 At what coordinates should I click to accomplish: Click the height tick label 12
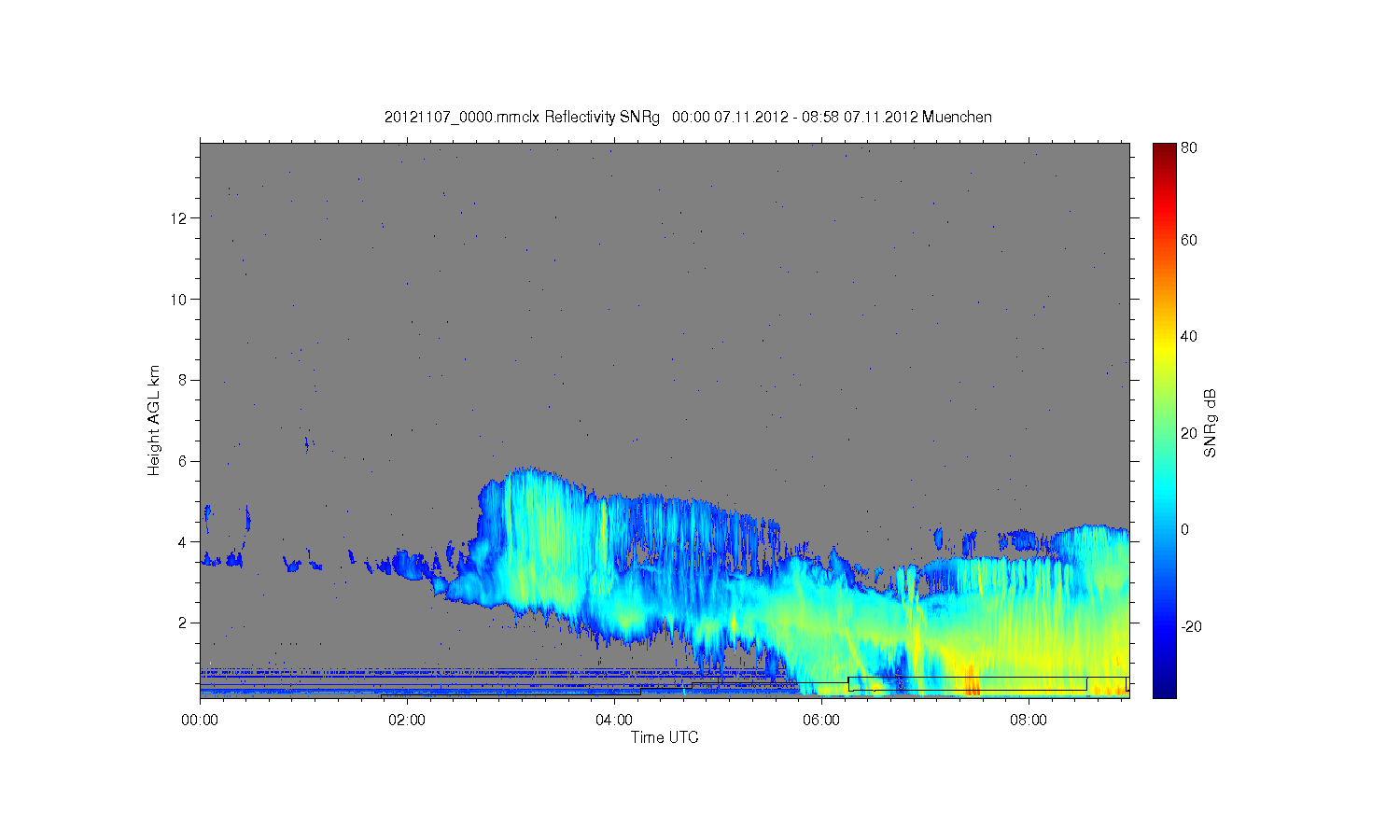click(x=179, y=218)
